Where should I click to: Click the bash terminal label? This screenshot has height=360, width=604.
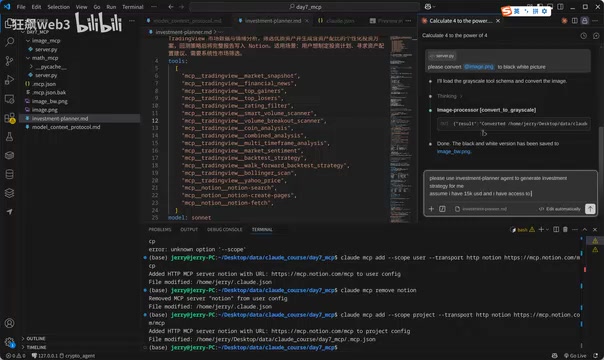522,229
